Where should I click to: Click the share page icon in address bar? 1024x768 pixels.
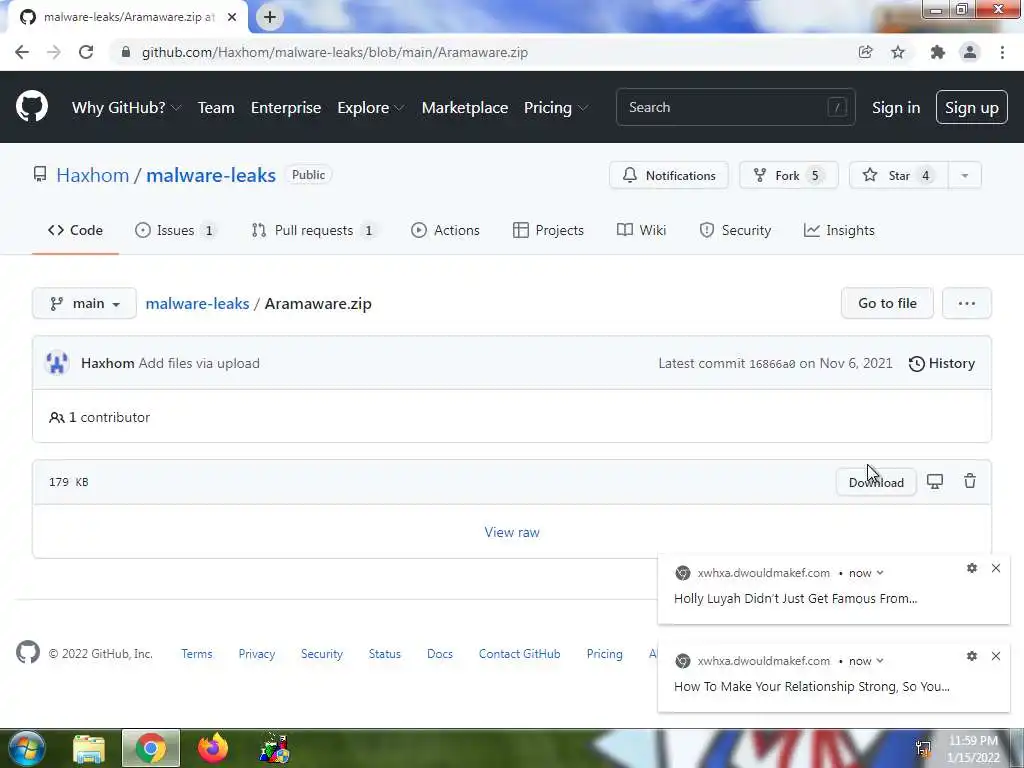[865, 52]
